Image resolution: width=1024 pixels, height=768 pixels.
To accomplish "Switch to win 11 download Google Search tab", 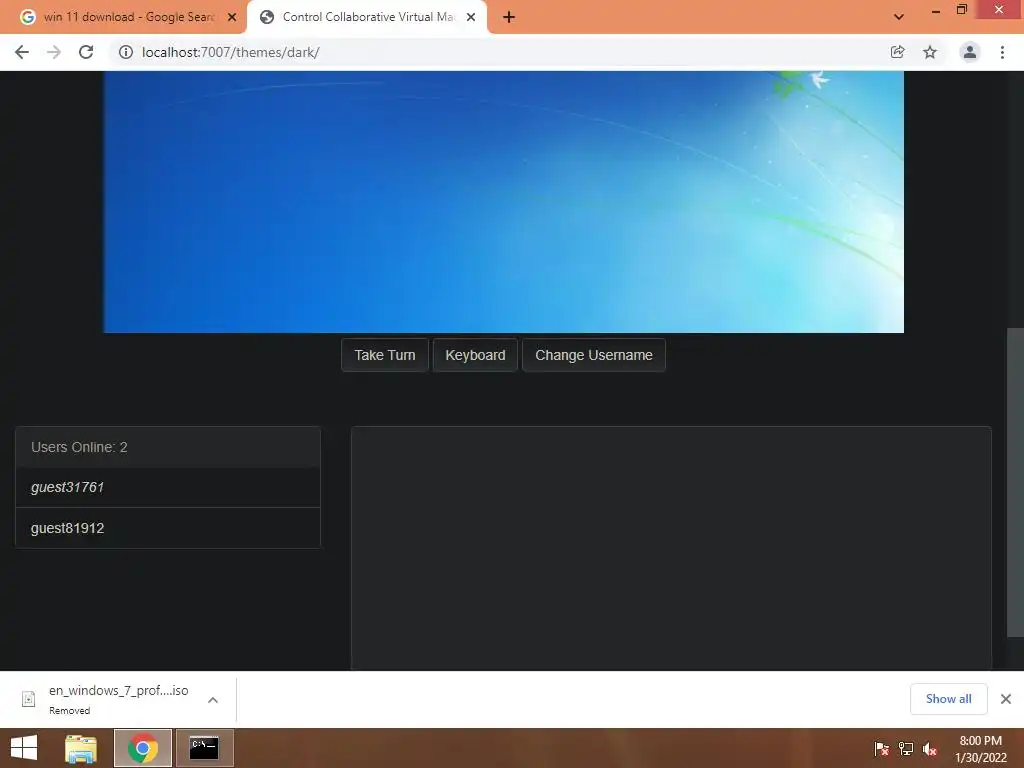I will [x=123, y=17].
